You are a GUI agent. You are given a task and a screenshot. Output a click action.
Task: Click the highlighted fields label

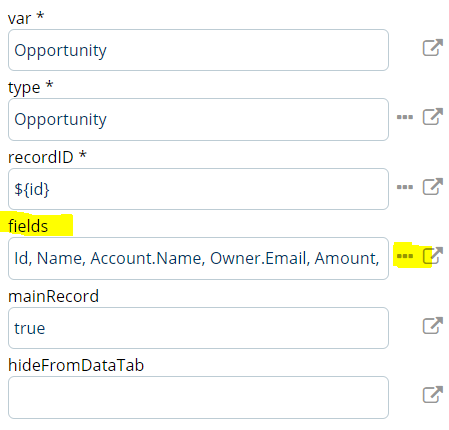click(x=28, y=226)
